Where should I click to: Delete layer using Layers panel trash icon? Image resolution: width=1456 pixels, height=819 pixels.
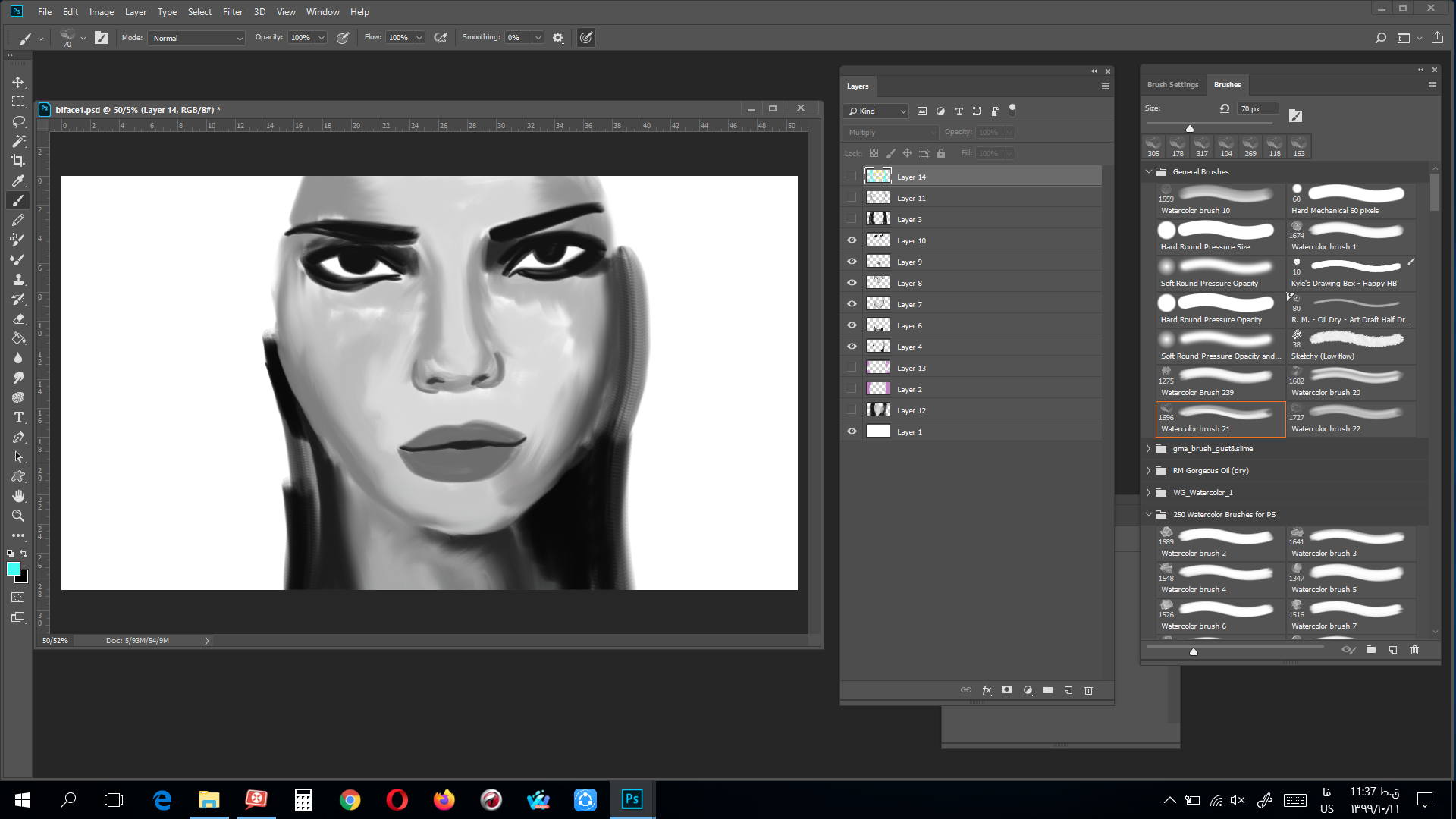1089,690
